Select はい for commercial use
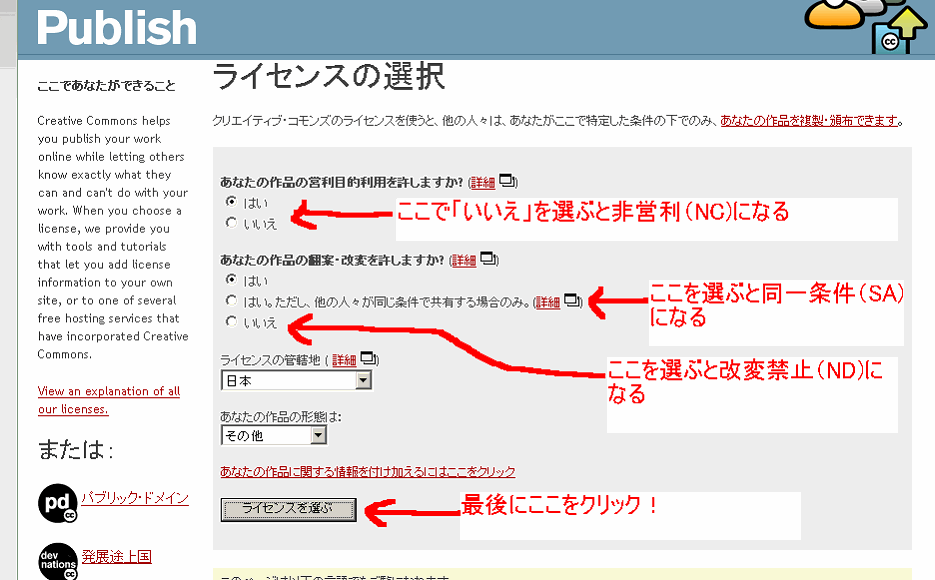The image size is (935, 580). point(231,201)
